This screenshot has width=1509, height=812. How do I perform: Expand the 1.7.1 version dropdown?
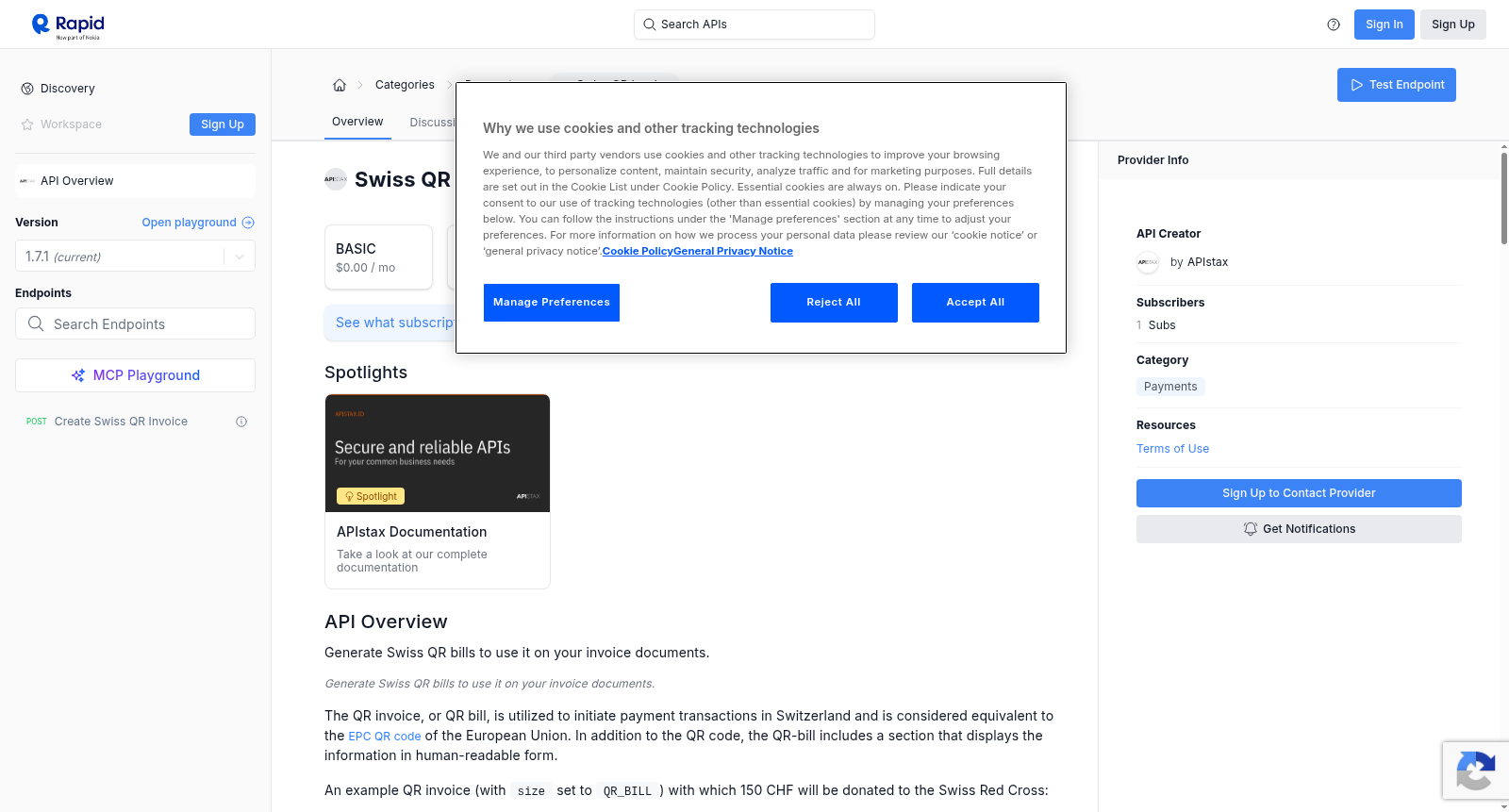(135, 257)
